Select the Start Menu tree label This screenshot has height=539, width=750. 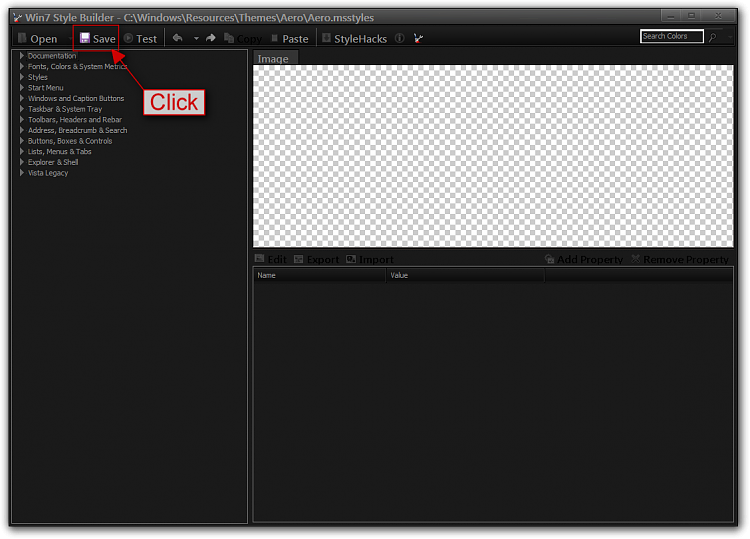tap(45, 88)
